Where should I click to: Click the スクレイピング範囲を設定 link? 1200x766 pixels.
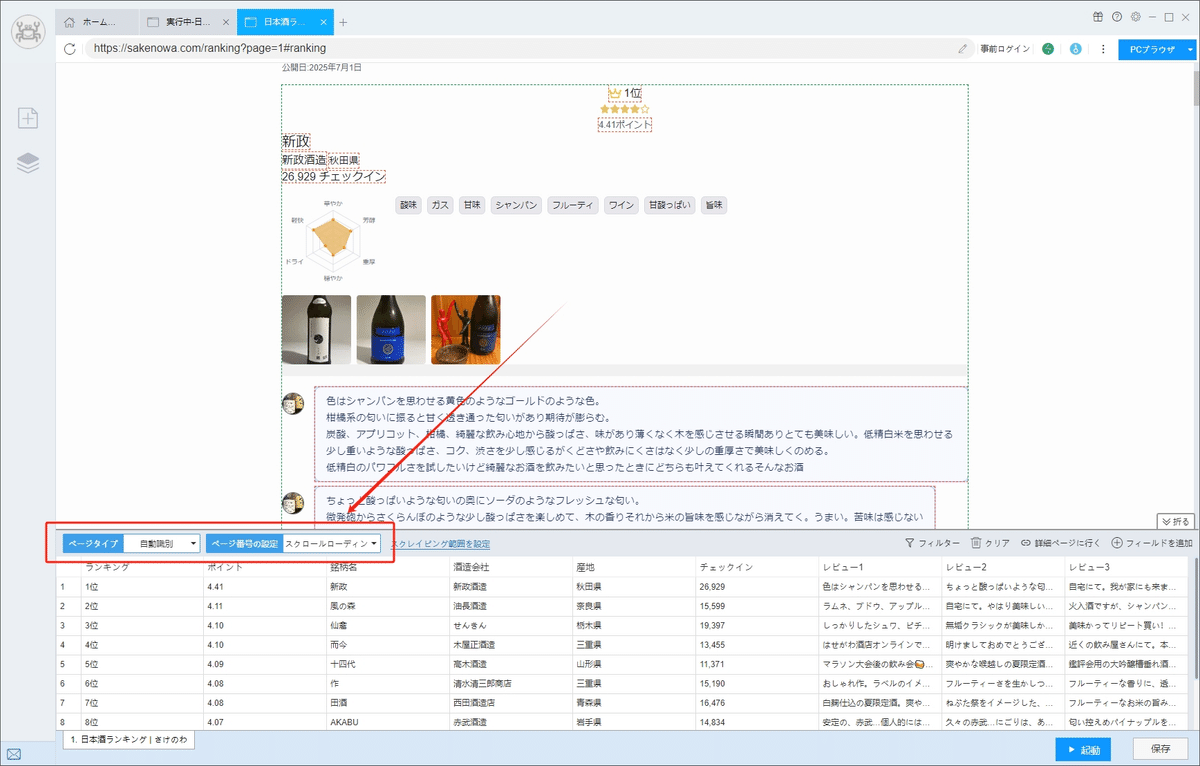(x=440, y=544)
